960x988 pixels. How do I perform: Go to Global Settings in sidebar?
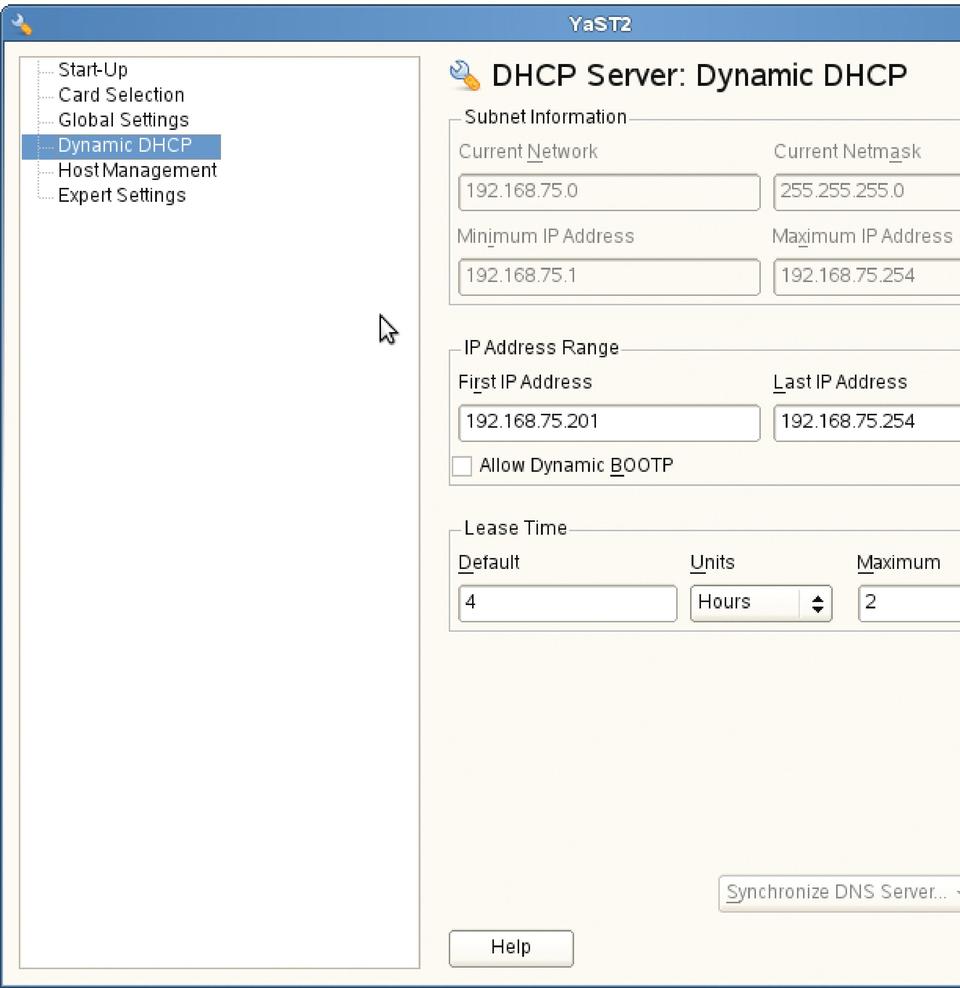click(123, 120)
